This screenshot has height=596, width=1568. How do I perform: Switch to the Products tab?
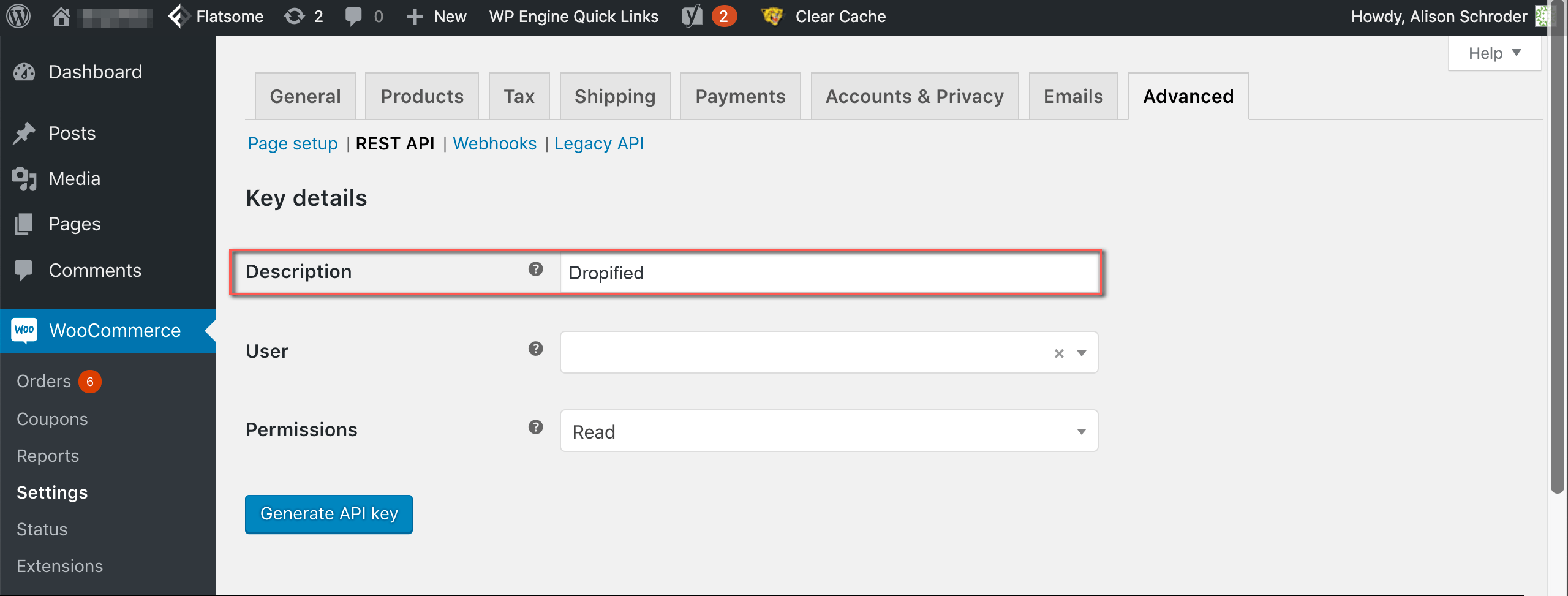pyautogui.click(x=422, y=96)
